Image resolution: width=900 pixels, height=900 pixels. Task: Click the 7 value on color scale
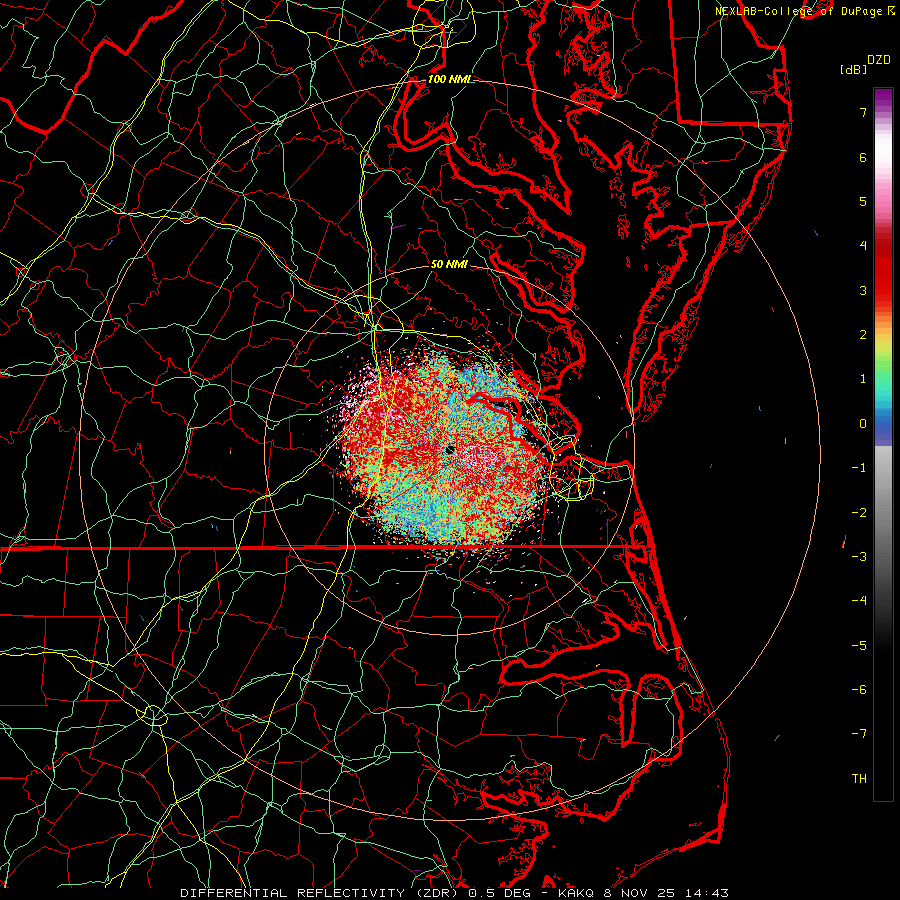click(x=863, y=112)
